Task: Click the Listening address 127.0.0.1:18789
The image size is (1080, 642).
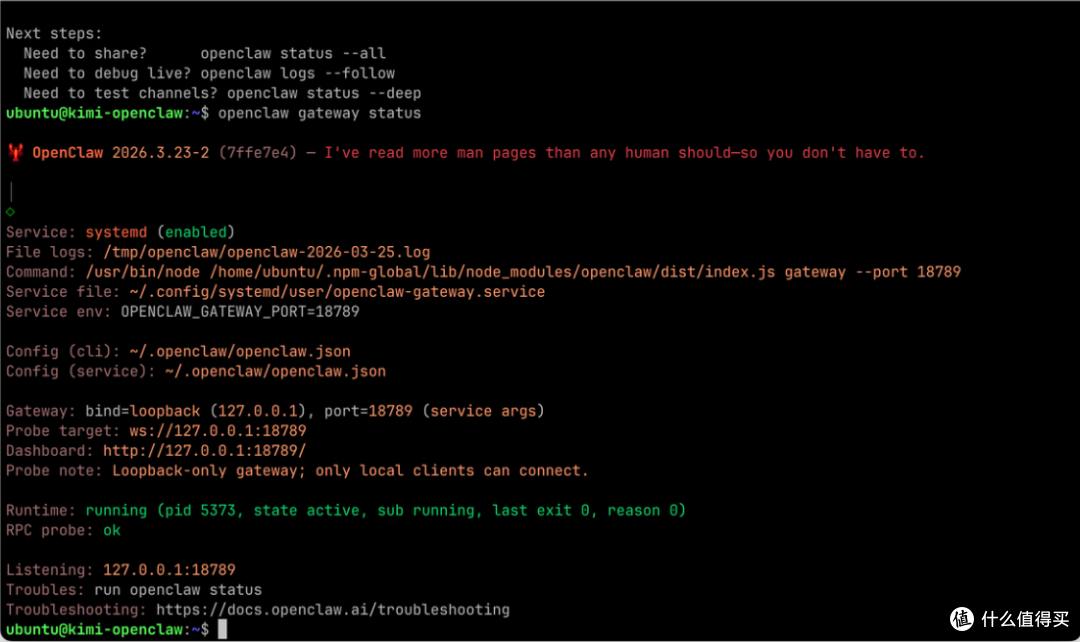Action: point(169,570)
